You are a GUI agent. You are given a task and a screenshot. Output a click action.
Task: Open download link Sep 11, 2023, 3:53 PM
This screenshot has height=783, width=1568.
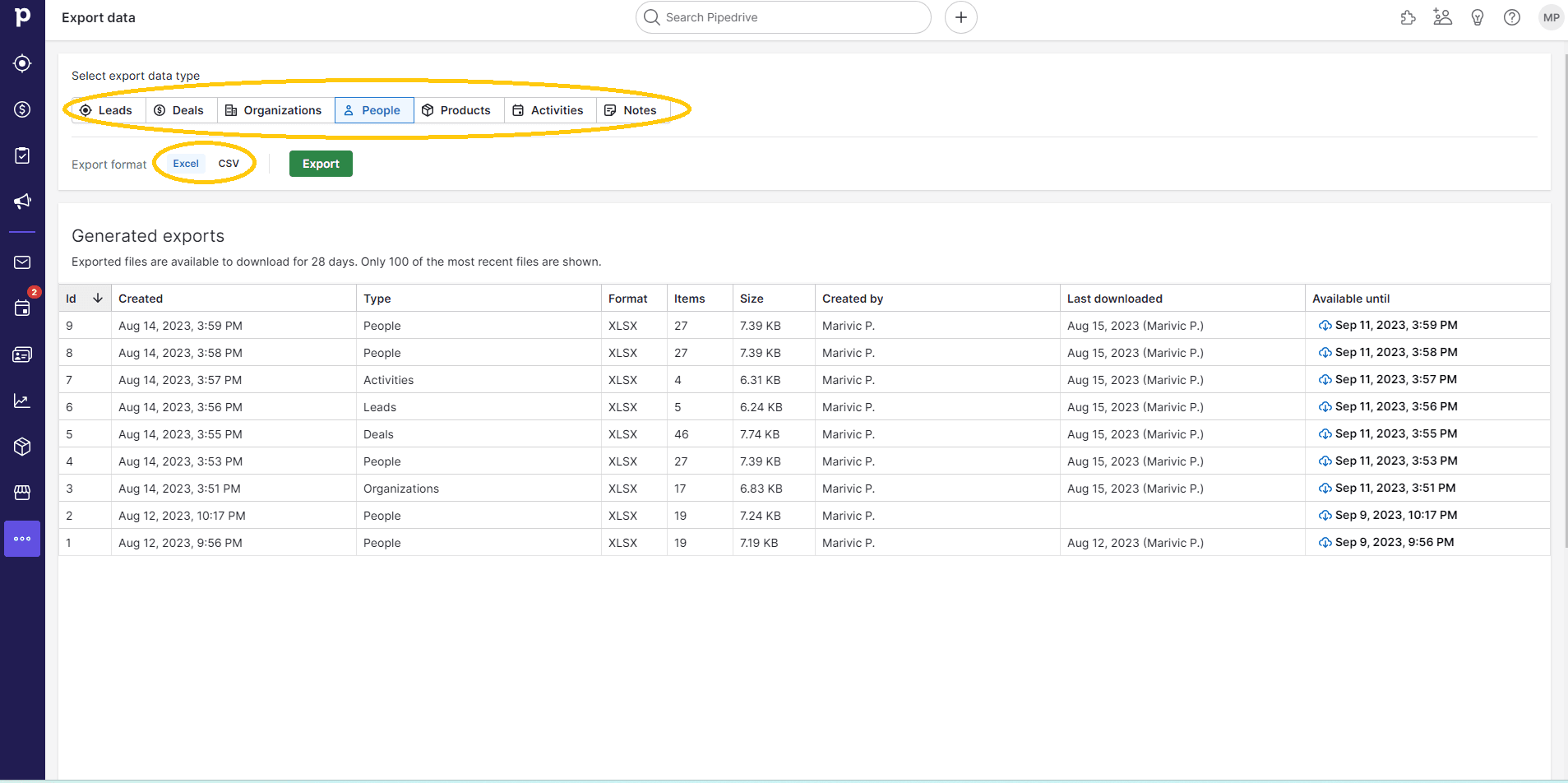tap(1396, 461)
